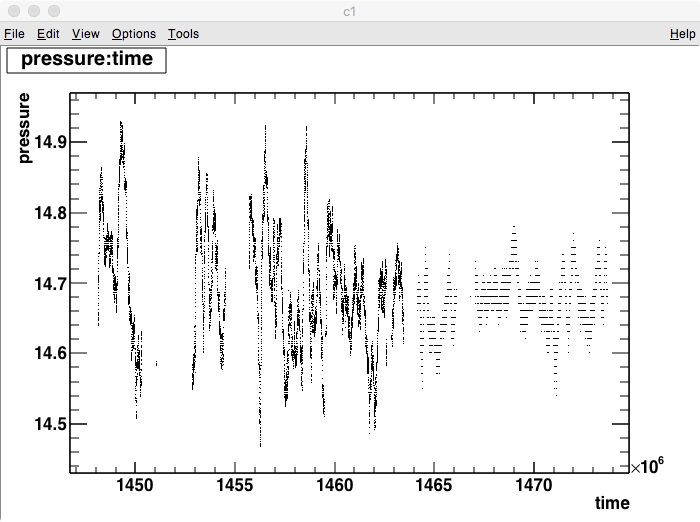Click the time x-axis title

(612, 502)
